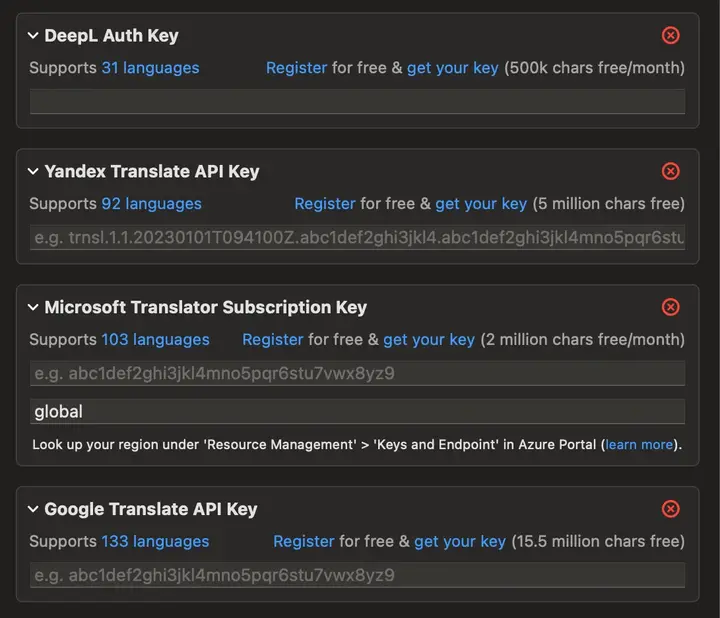Open DeepL's 31 languages link

point(150,68)
